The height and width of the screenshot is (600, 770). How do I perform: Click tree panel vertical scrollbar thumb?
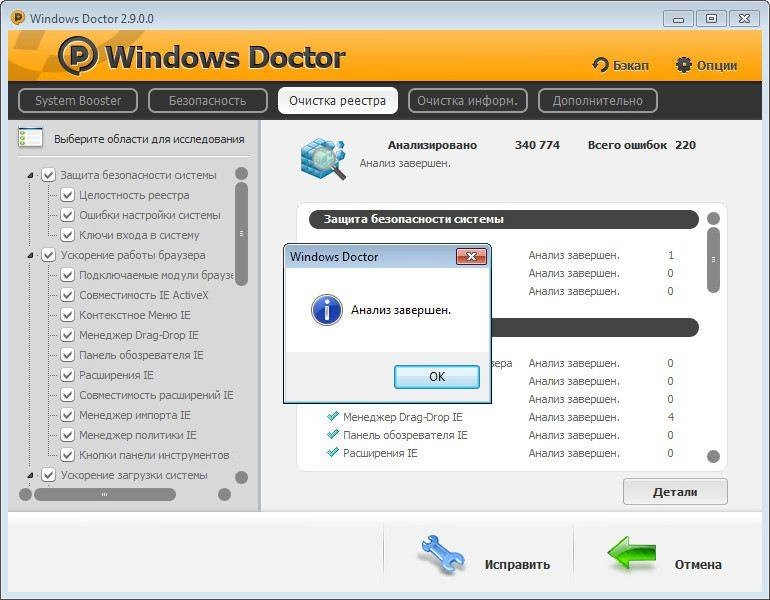point(241,234)
